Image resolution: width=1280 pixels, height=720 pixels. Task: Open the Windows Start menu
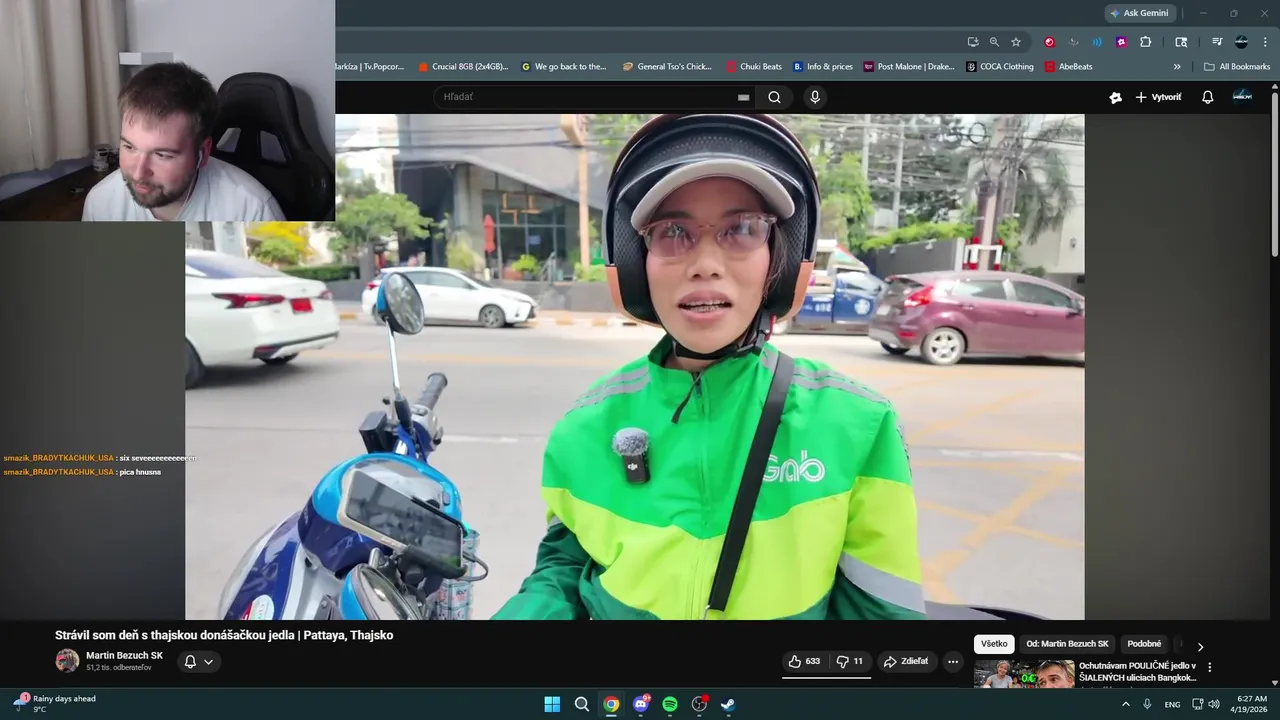click(x=552, y=704)
